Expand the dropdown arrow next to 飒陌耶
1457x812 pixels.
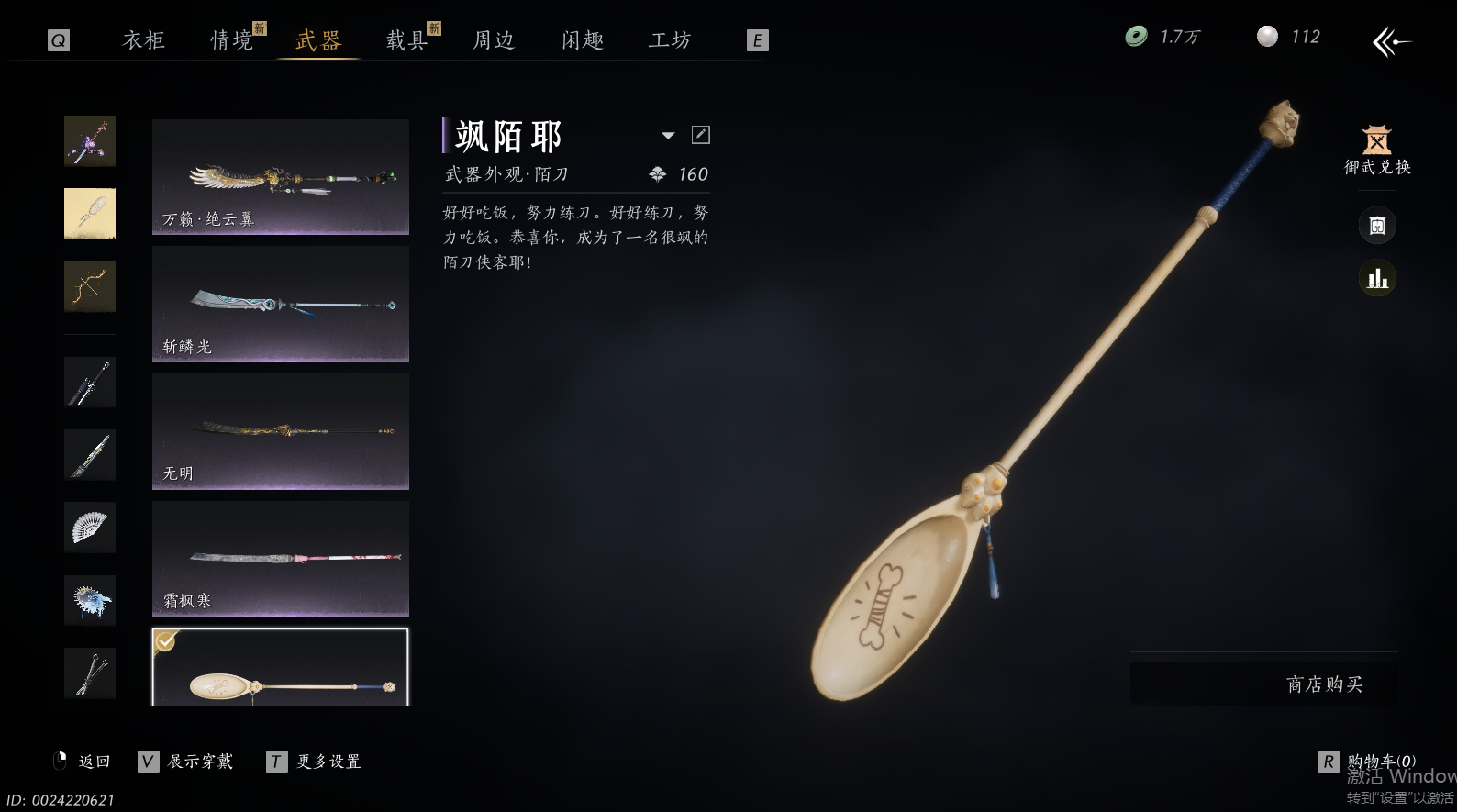tap(668, 136)
